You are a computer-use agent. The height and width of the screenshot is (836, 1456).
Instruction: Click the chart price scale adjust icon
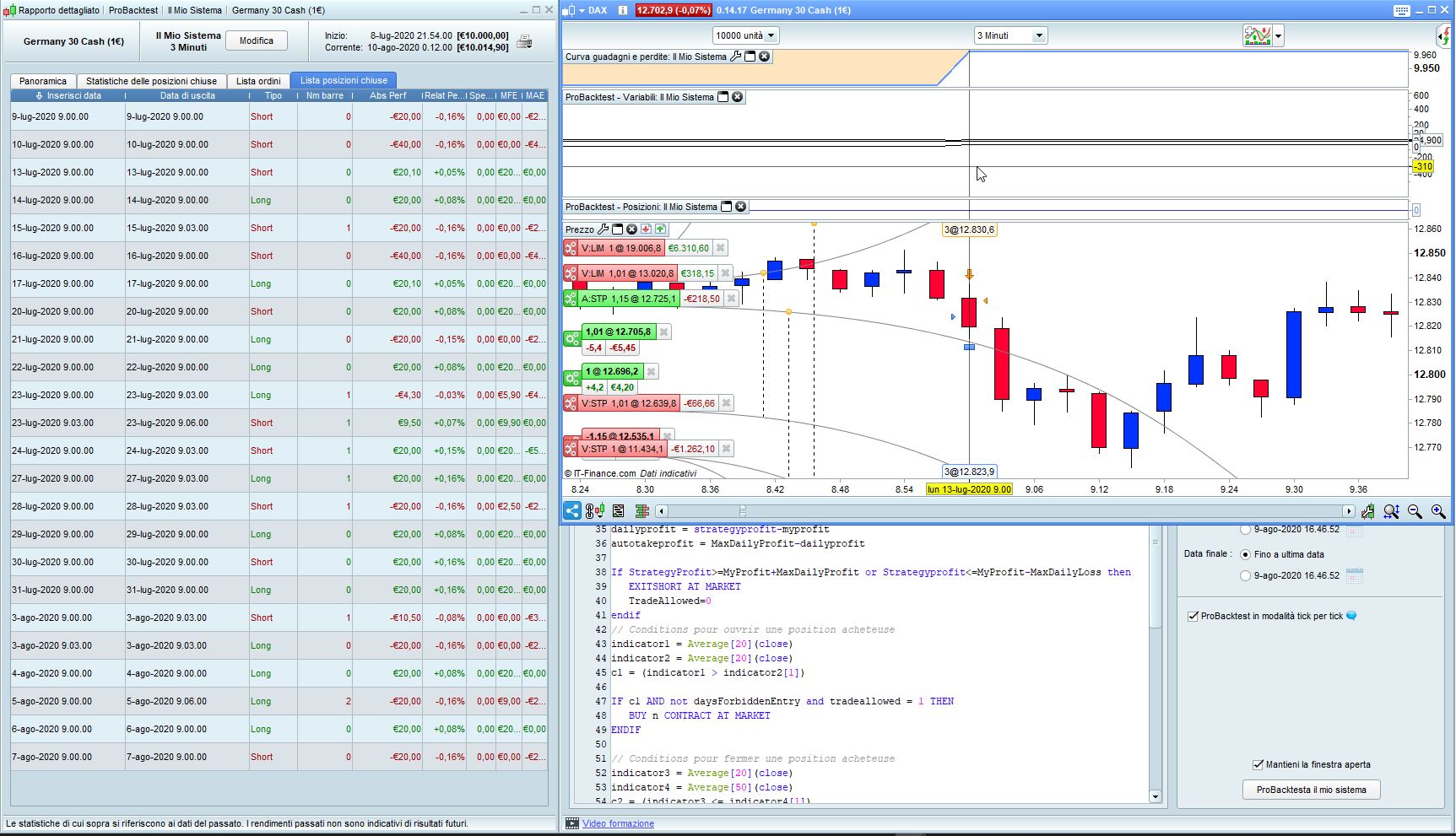click(x=1367, y=511)
